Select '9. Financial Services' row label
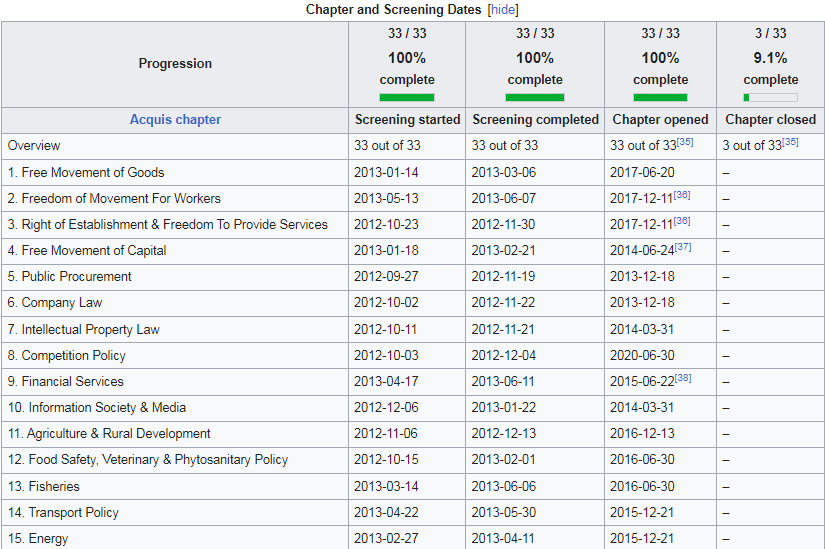The image size is (825, 549). [65, 382]
